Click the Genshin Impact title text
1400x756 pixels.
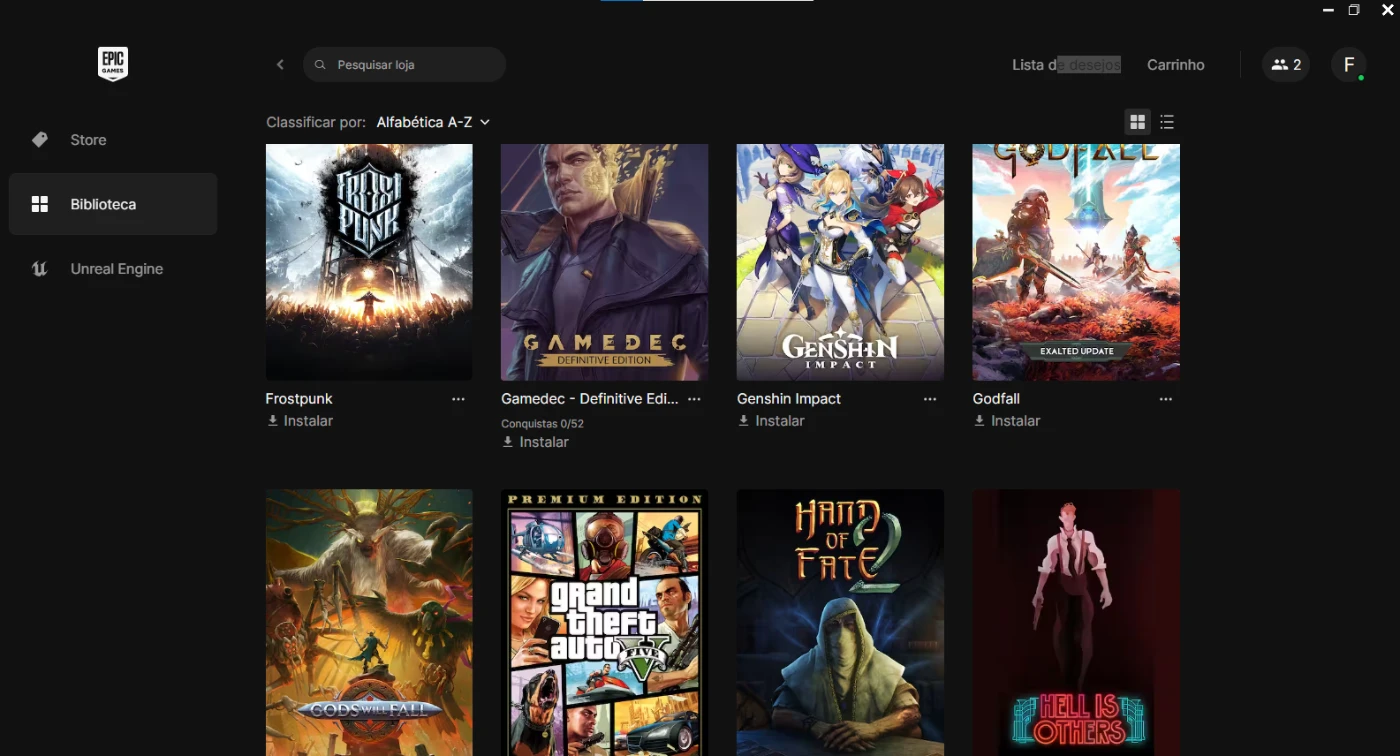click(x=789, y=399)
